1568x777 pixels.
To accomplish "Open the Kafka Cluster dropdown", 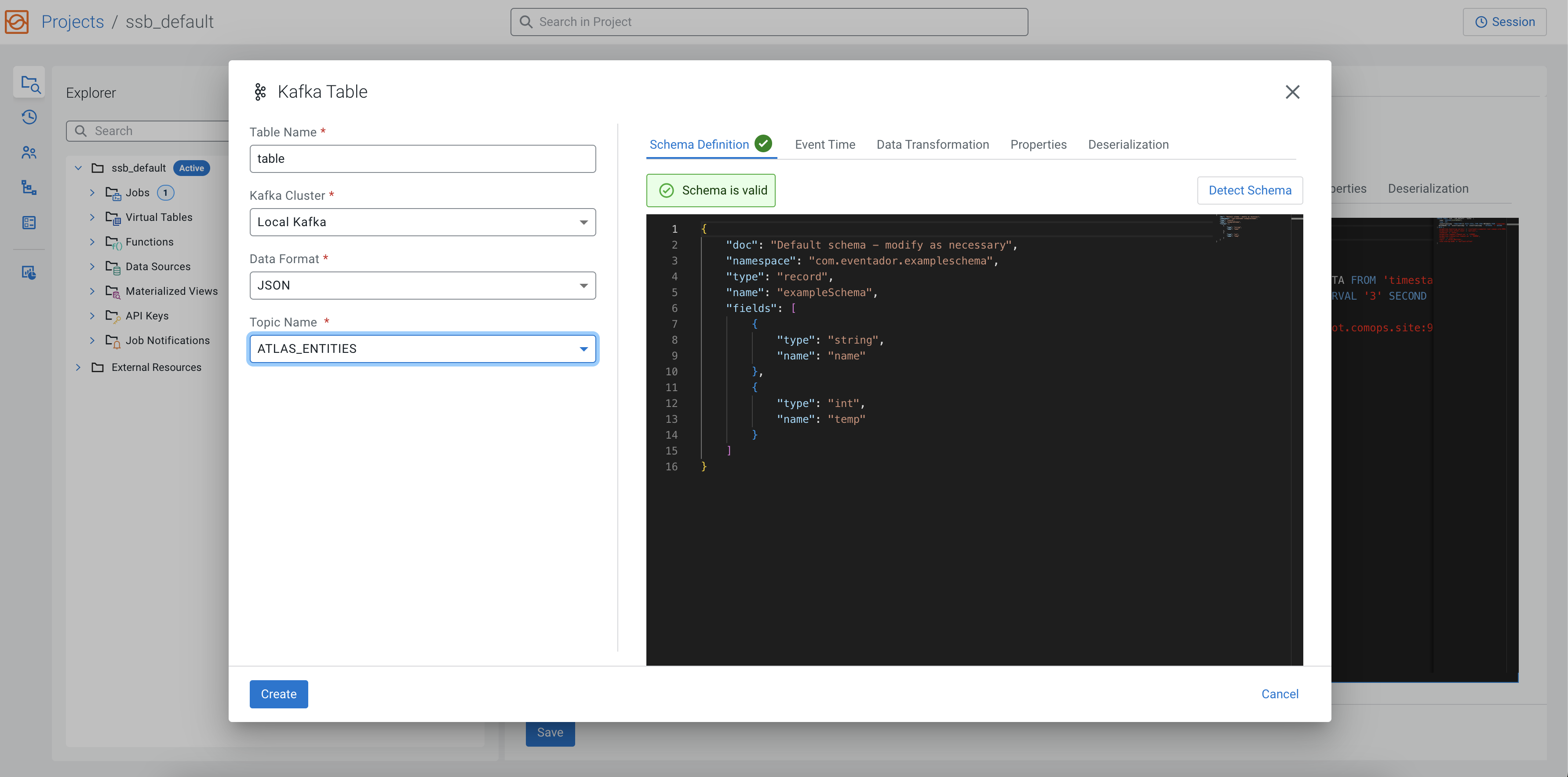I will 423,222.
